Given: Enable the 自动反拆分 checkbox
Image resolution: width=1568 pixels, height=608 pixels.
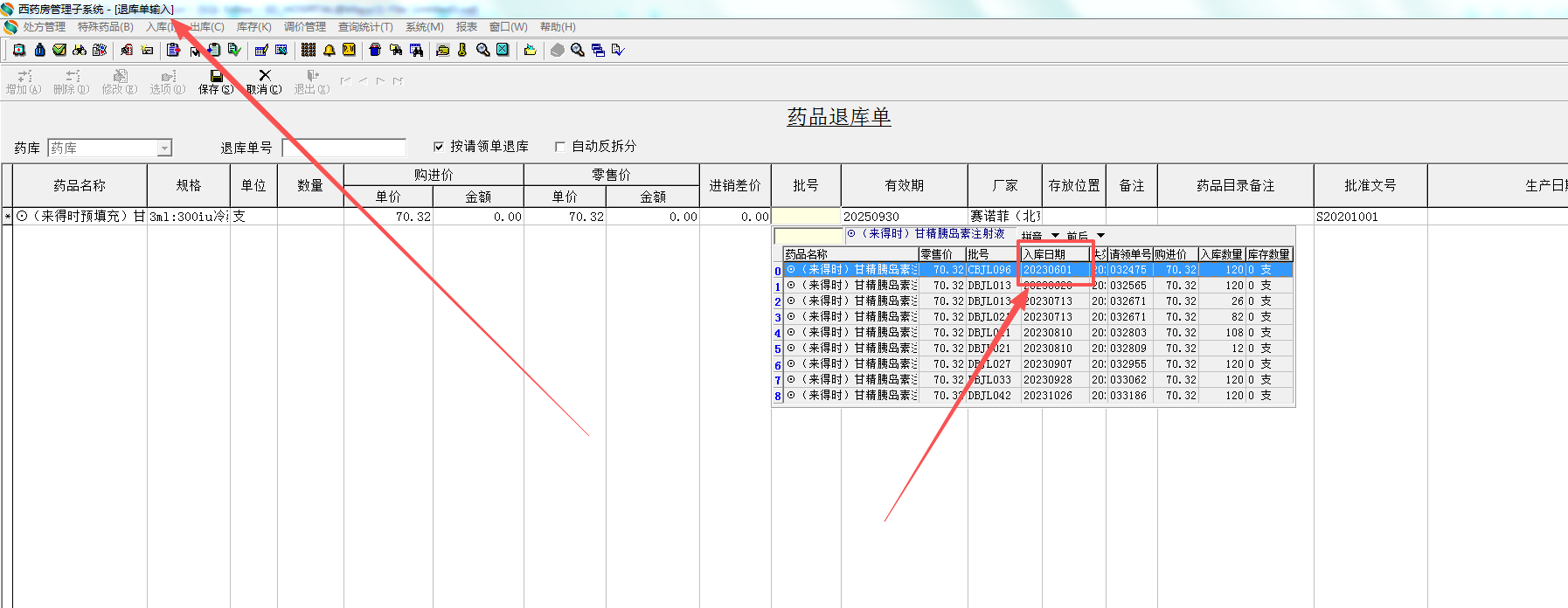Looking at the screenshot, I should click(x=560, y=147).
